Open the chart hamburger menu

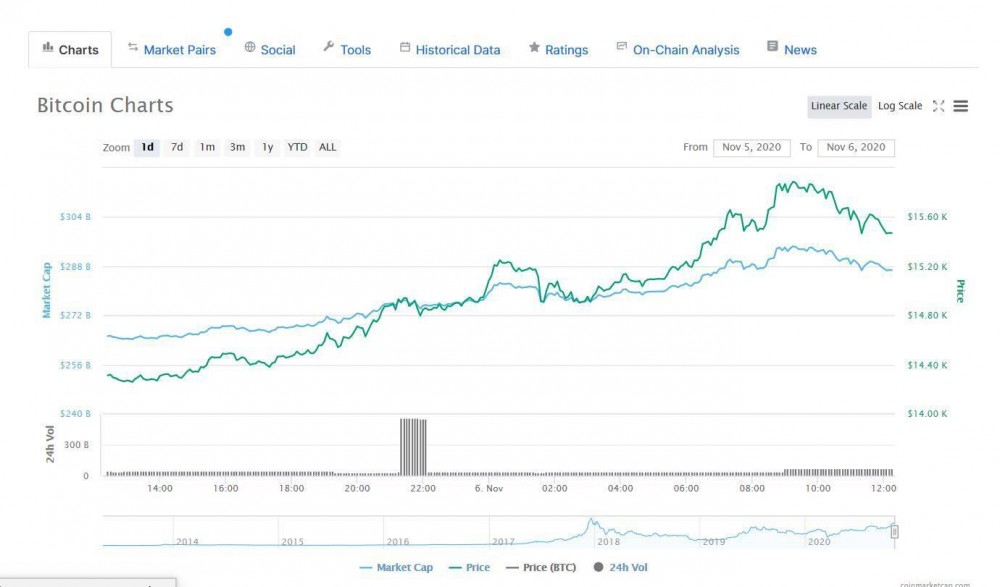(961, 105)
